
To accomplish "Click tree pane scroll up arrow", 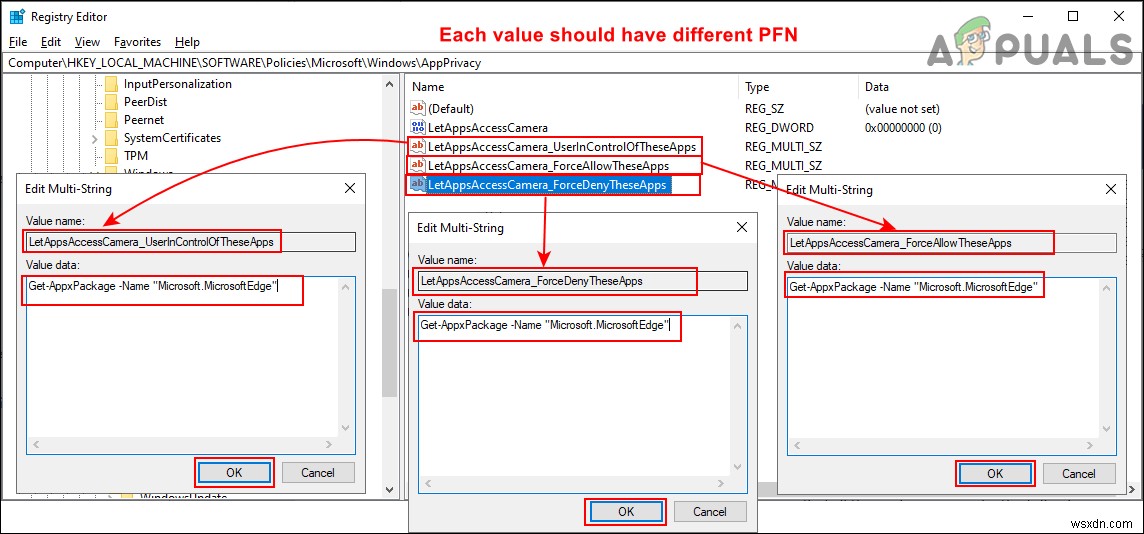I will point(390,85).
